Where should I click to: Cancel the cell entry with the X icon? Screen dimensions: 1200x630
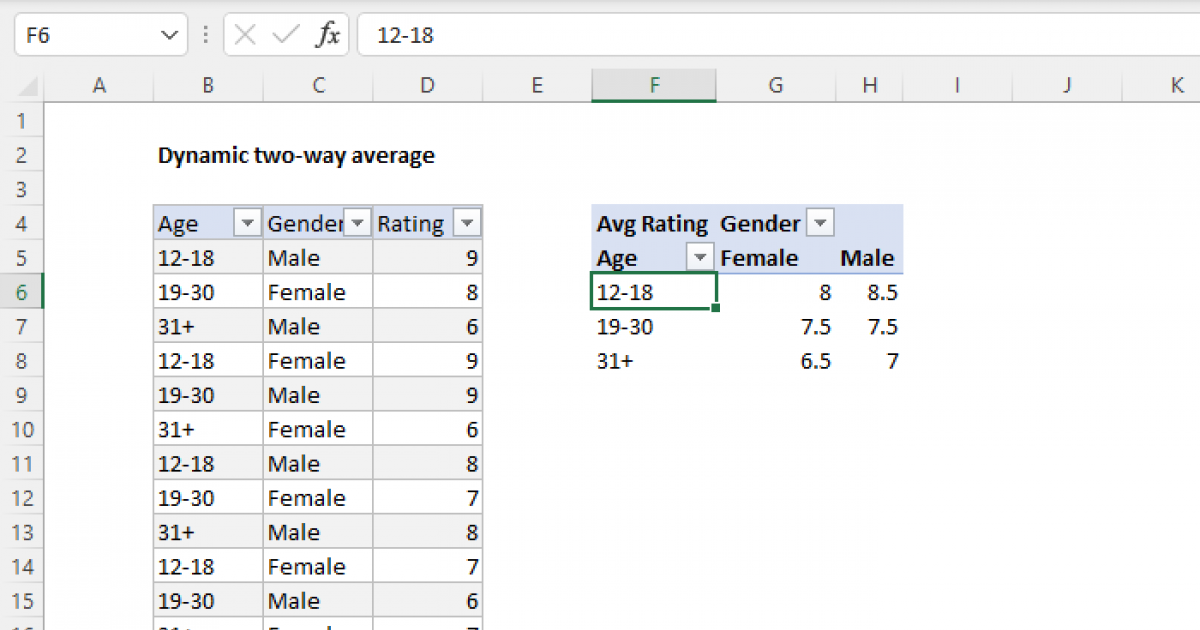(x=243, y=34)
